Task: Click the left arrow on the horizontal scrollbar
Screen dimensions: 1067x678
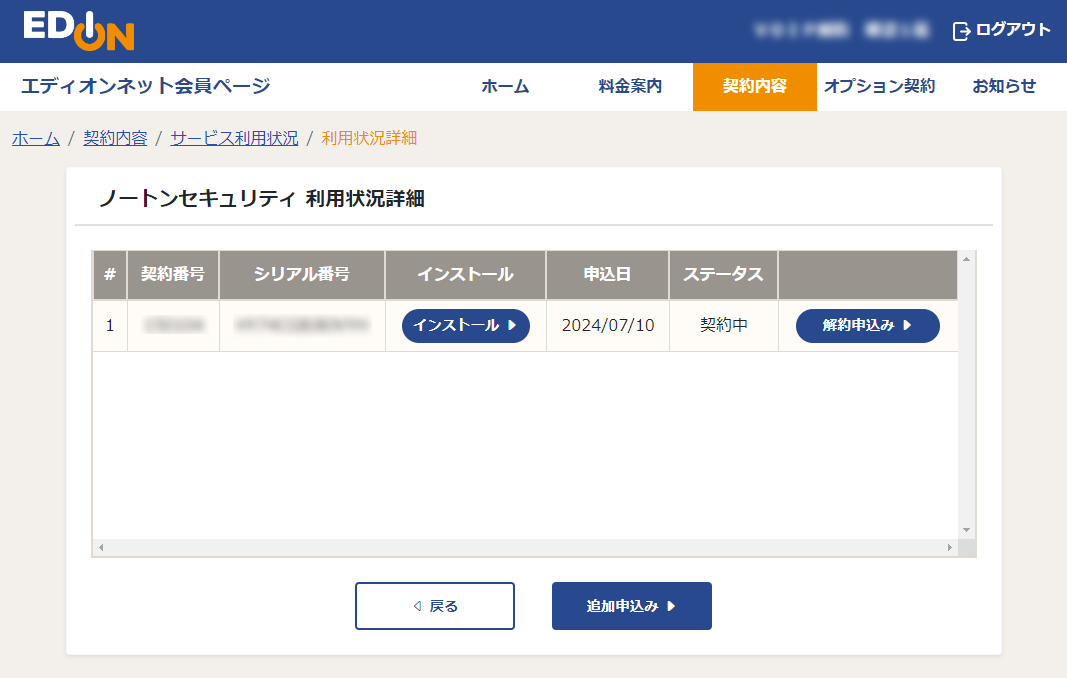Action: coord(99,546)
